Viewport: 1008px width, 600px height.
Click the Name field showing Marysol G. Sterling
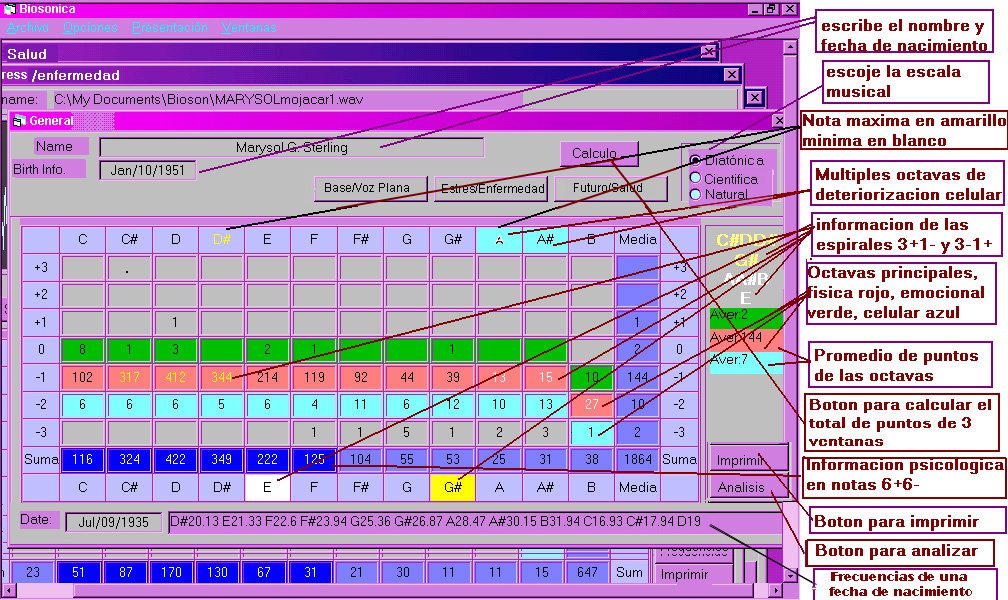[x=292, y=148]
